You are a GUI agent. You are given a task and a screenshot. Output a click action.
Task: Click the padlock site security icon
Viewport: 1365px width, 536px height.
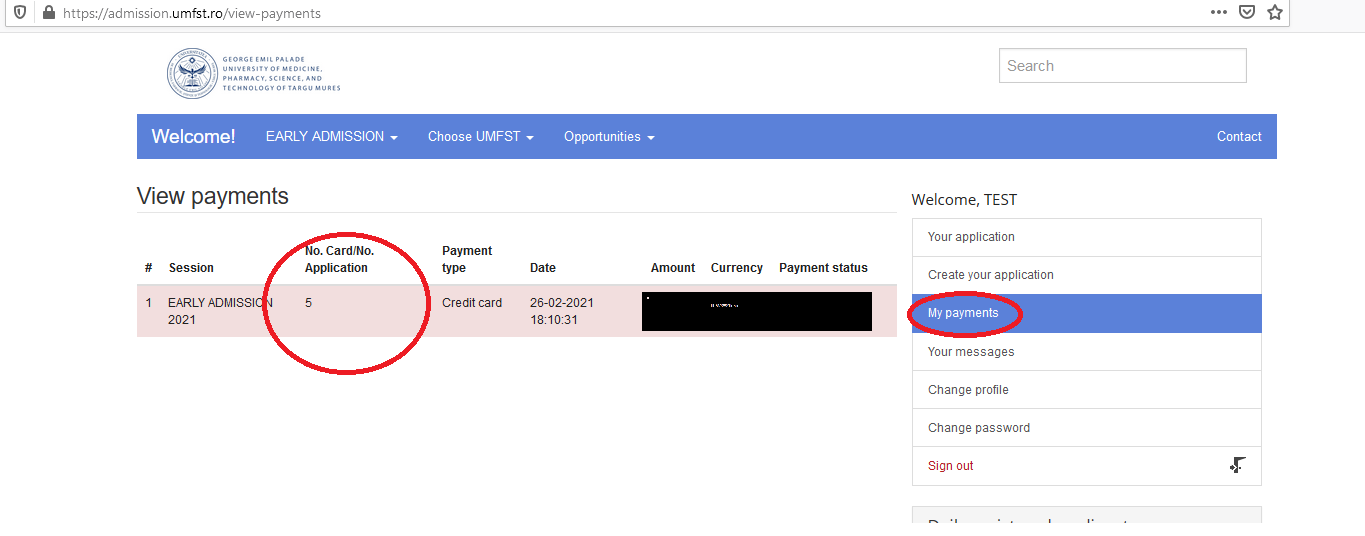click(x=47, y=14)
